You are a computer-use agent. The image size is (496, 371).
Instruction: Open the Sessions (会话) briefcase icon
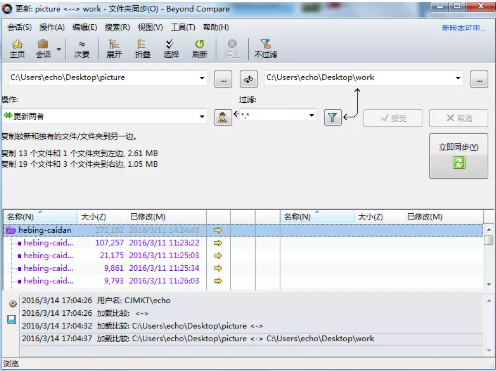click(43, 49)
